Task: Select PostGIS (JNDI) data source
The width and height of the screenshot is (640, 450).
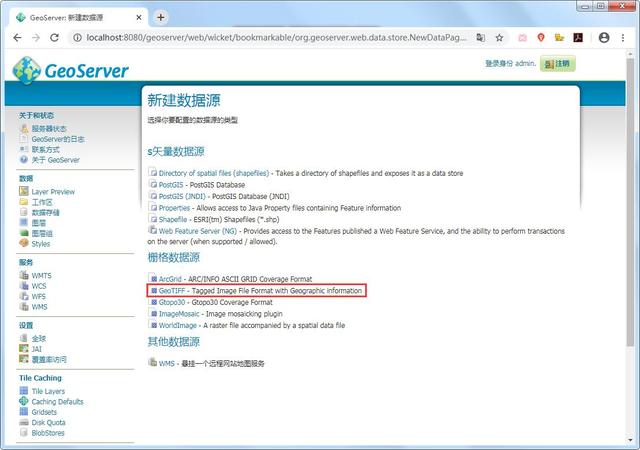Action: [x=182, y=196]
